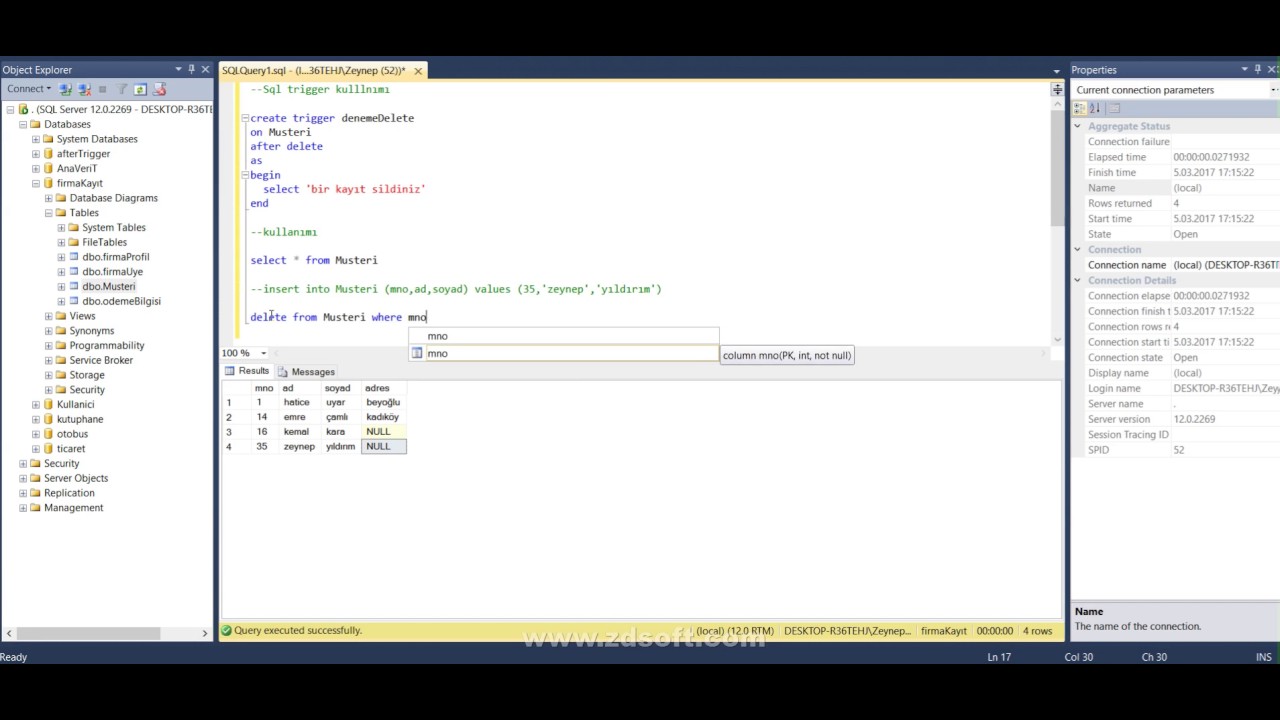Click the Disconnect server icon

(x=84, y=89)
